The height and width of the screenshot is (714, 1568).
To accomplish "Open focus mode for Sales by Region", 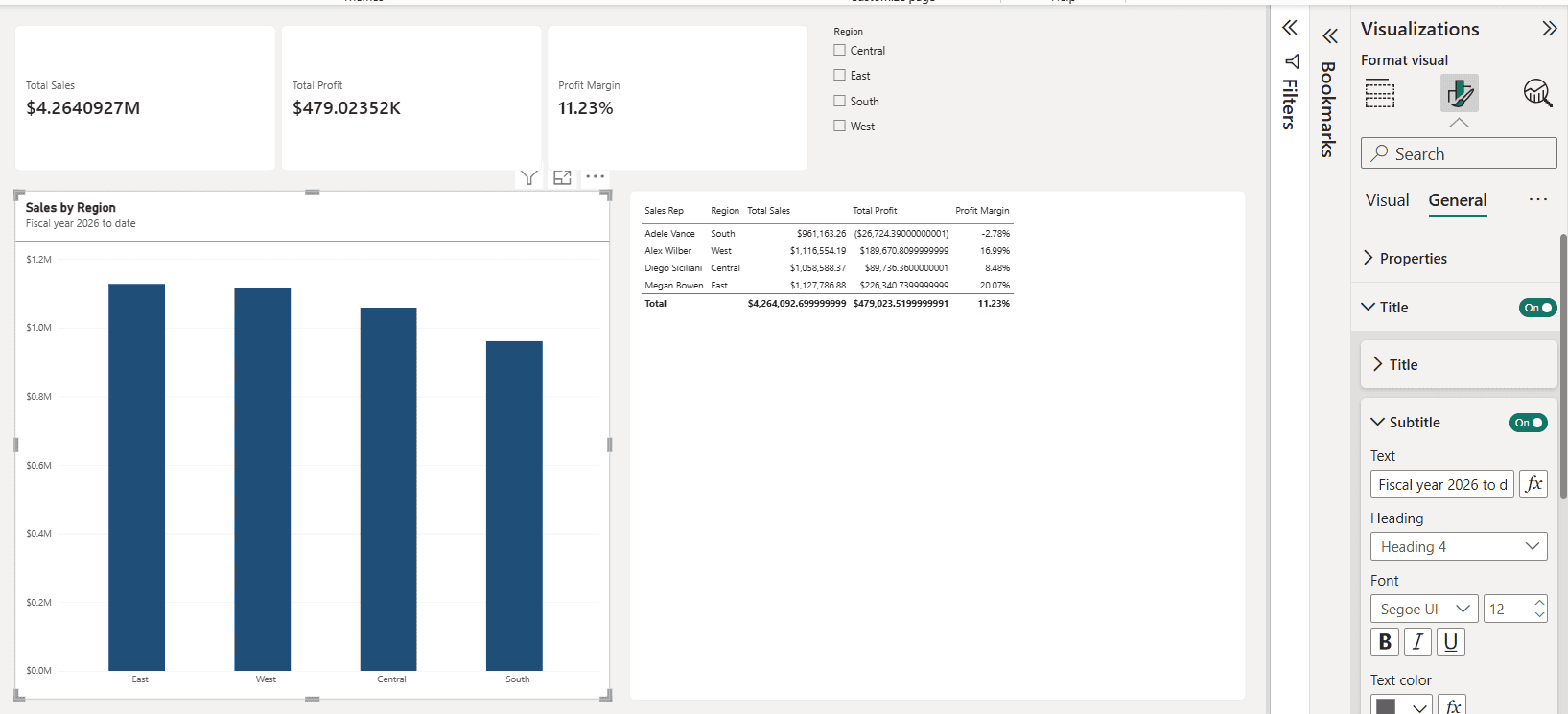I will (x=562, y=177).
